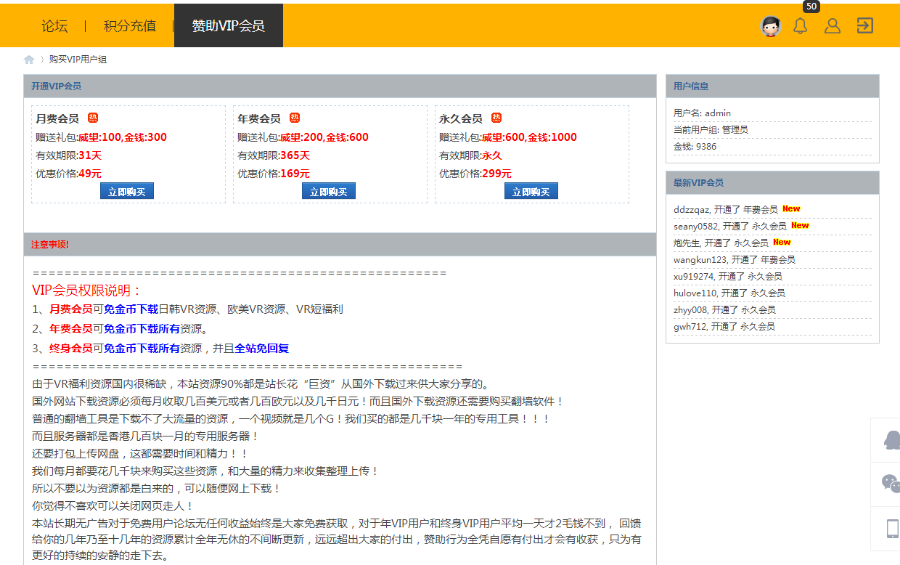Click the 月费会员 plan title

pos(57,119)
